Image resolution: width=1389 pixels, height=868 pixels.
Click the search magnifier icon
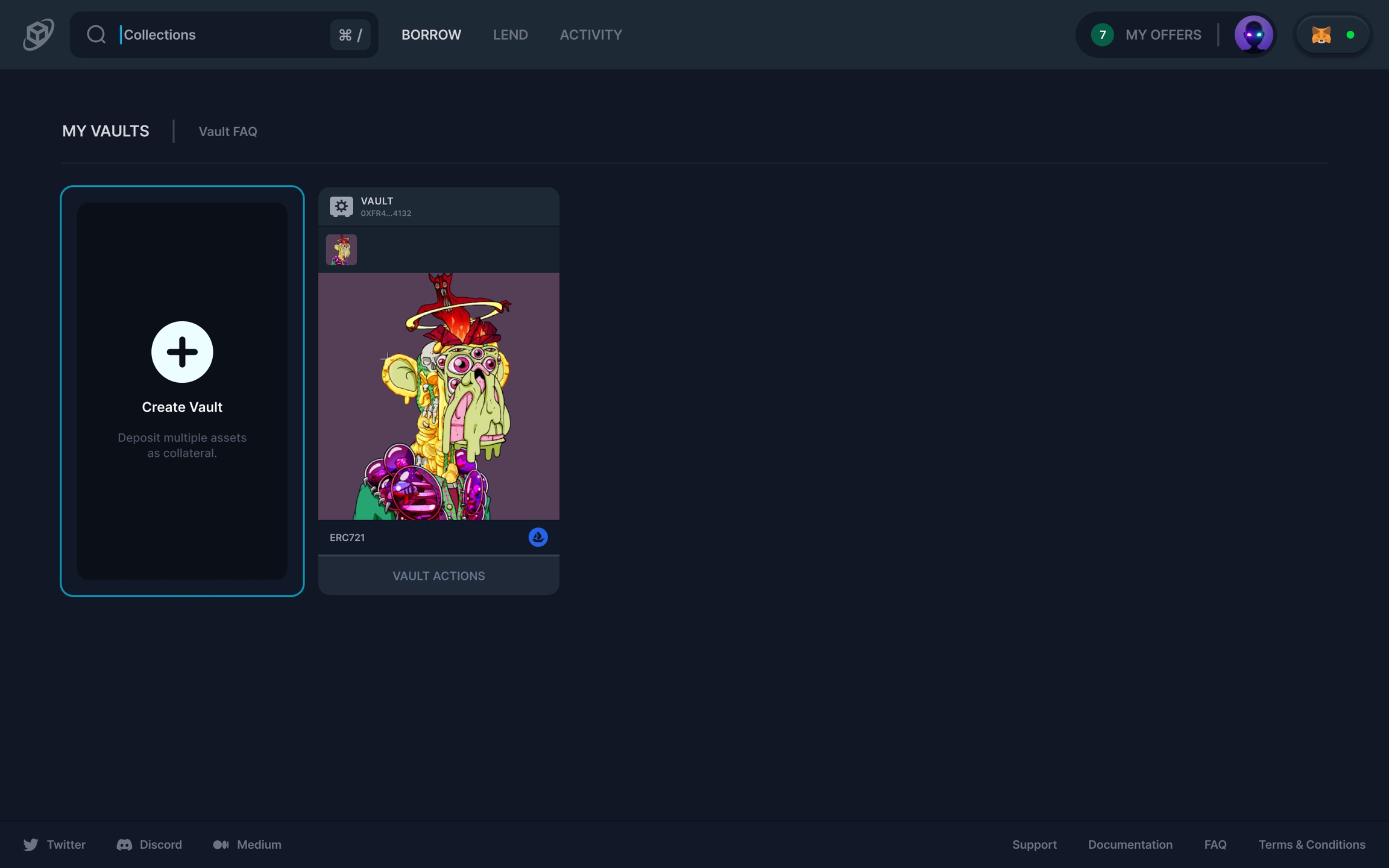[x=96, y=34]
